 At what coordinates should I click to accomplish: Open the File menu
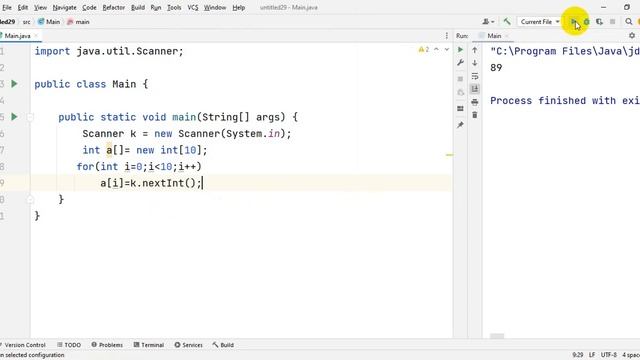tap(7, 7)
